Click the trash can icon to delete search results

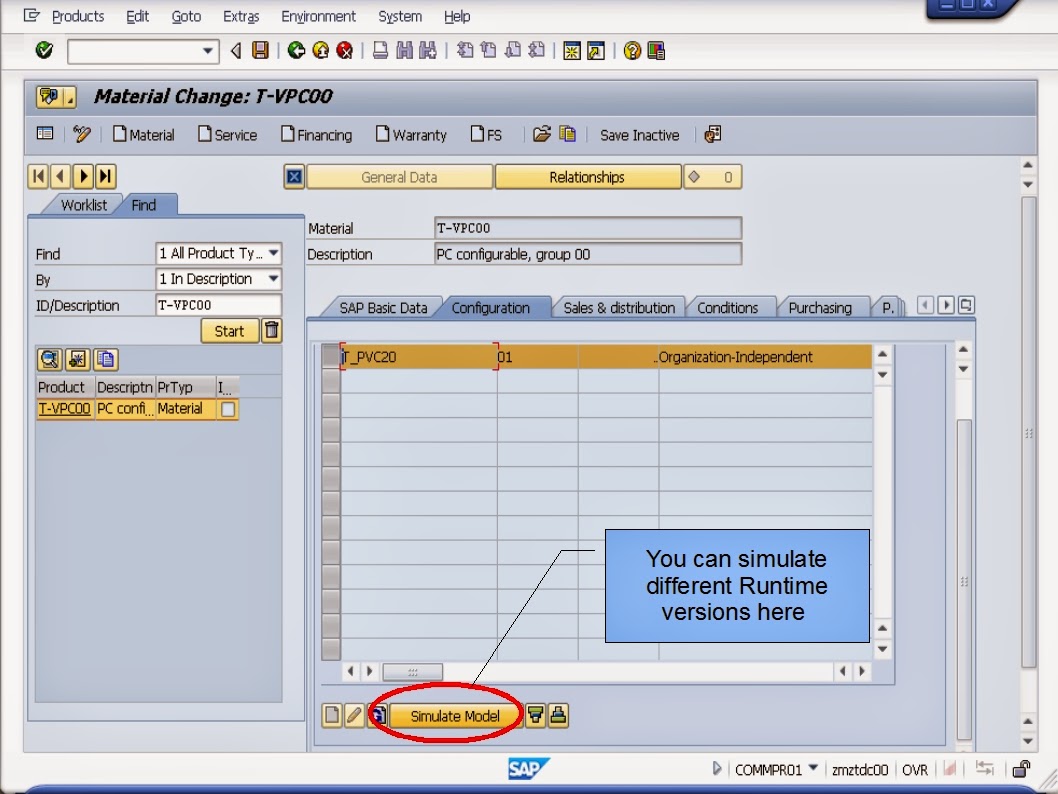pos(271,330)
